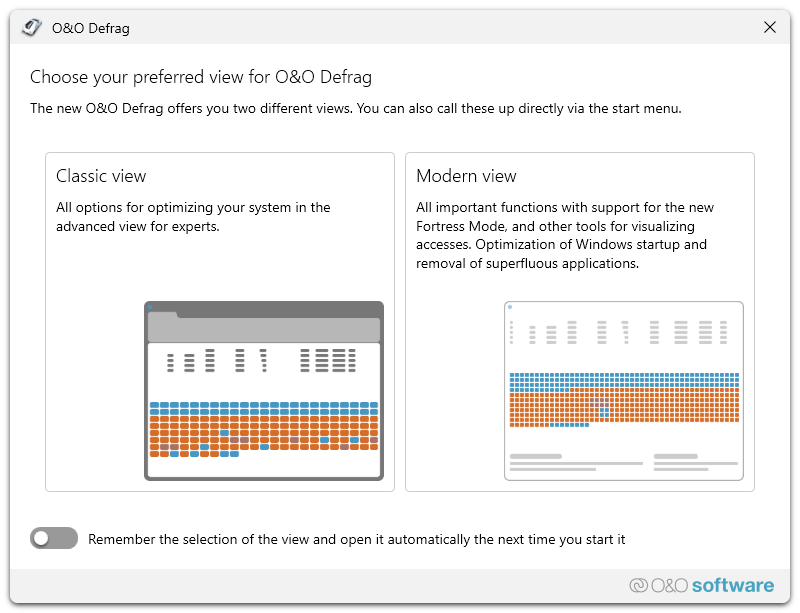Click the circular O&O logo at the bottom
Screen dimensions: 800x613
click(x=637, y=586)
